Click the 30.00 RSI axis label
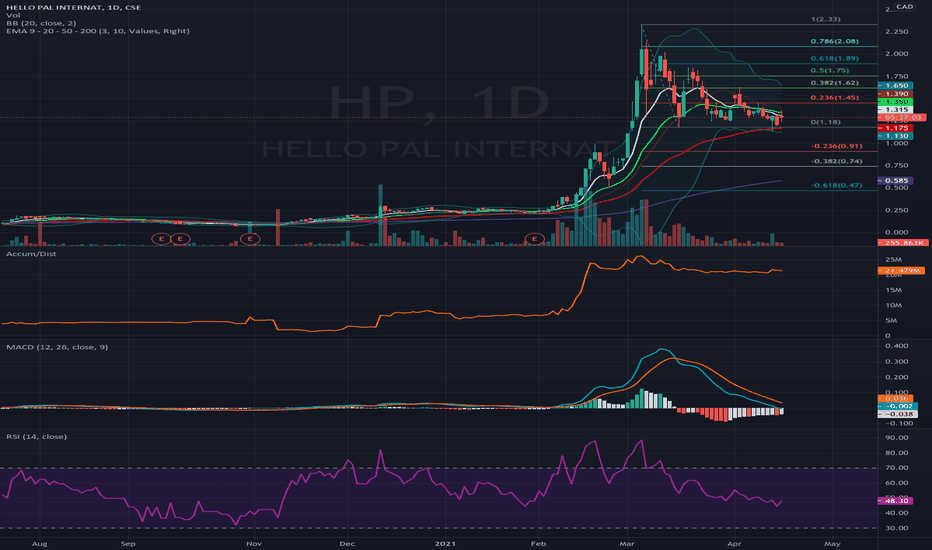 pos(896,528)
